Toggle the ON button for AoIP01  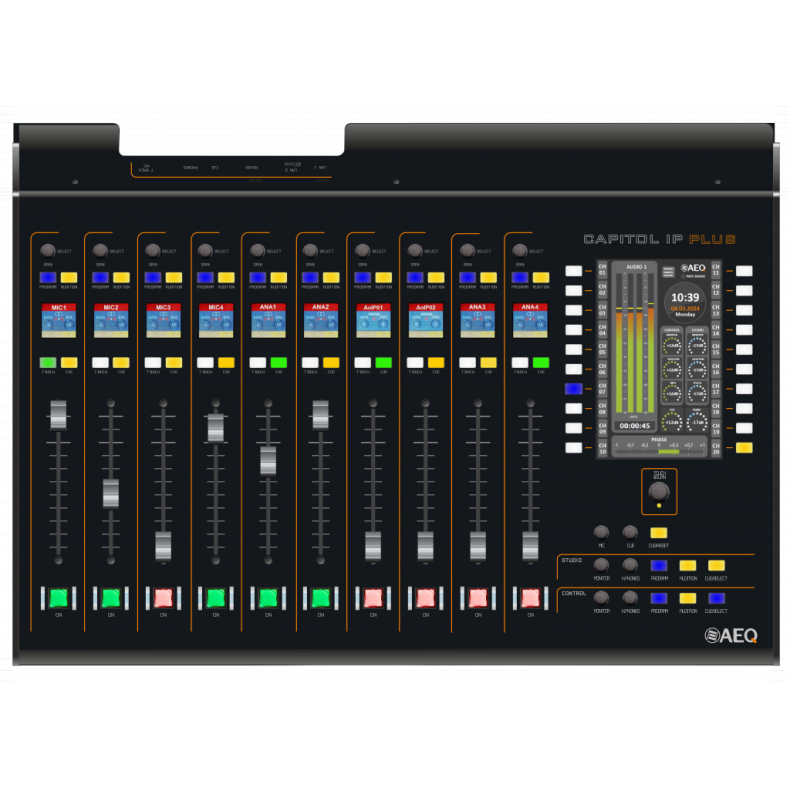(x=373, y=598)
